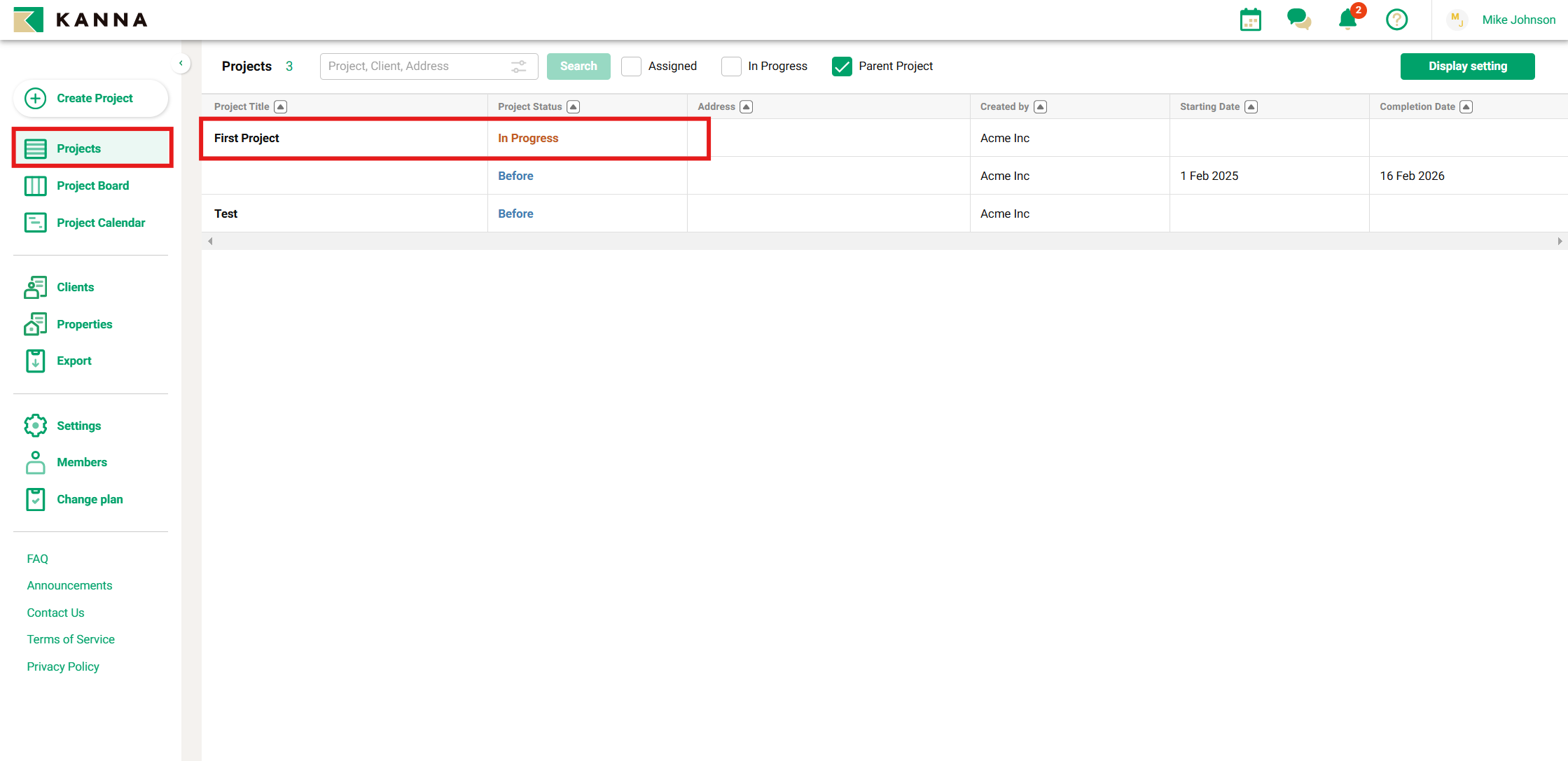Open notifications bell with badge
1568x761 pixels.
point(1347,20)
